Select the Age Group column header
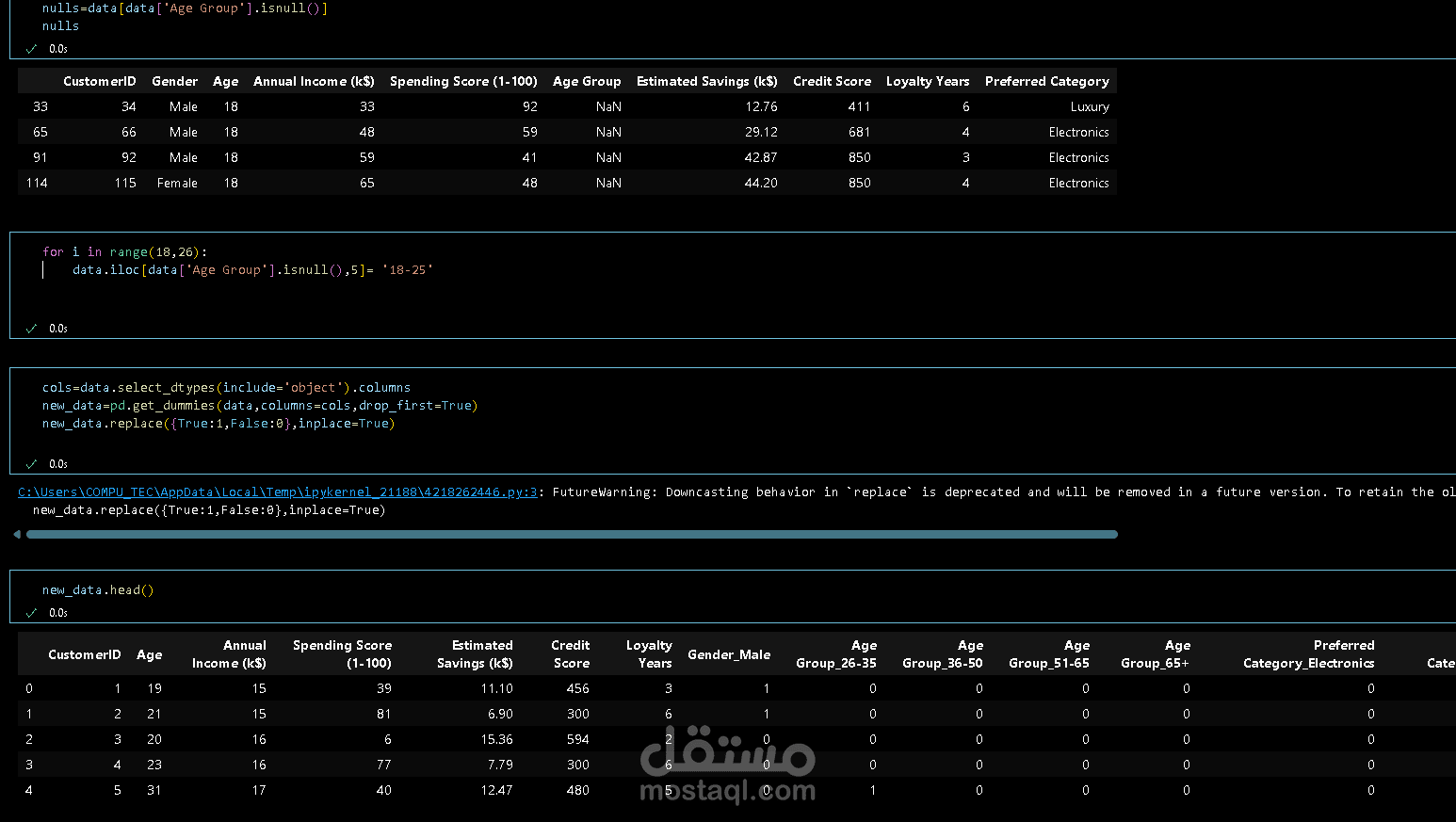Screen dimensions: 1456x822 (x=587, y=82)
